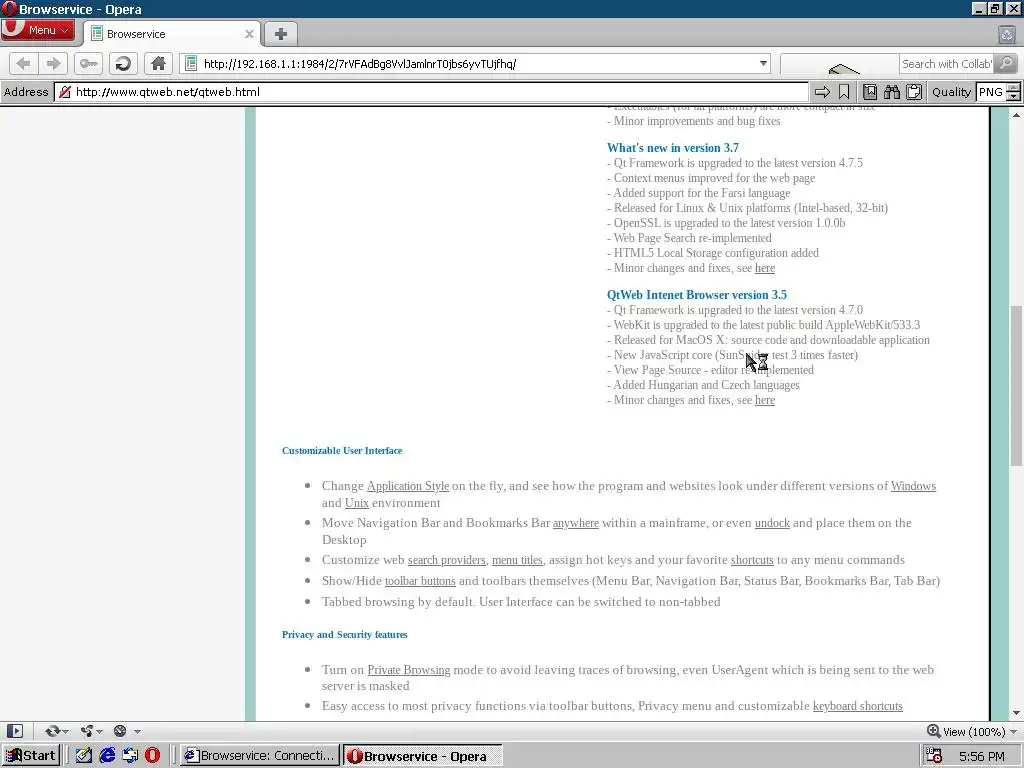Launch Internet Explorer from quick launch
The height and width of the screenshot is (768, 1024).
(x=107, y=756)
